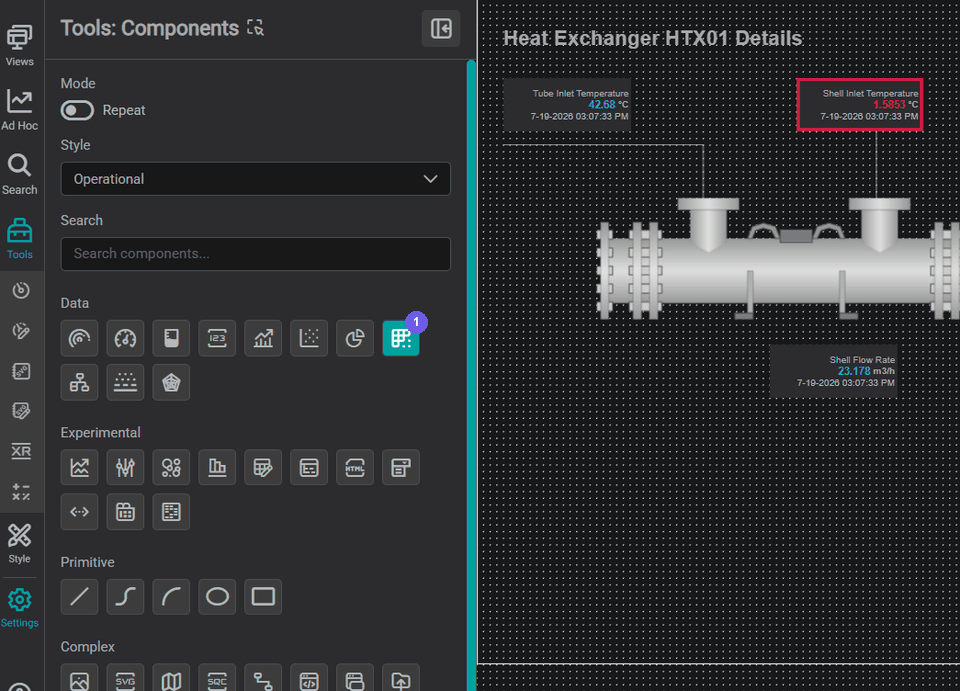Select the dotted lines data component
The width and height of the screenshot is (960, 691).
(126, 383)
